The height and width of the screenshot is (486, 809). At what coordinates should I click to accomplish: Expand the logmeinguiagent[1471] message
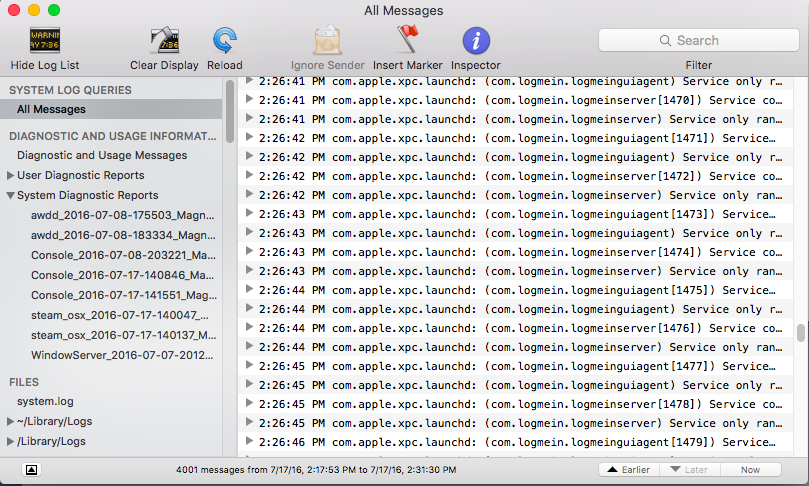(249, 137)
